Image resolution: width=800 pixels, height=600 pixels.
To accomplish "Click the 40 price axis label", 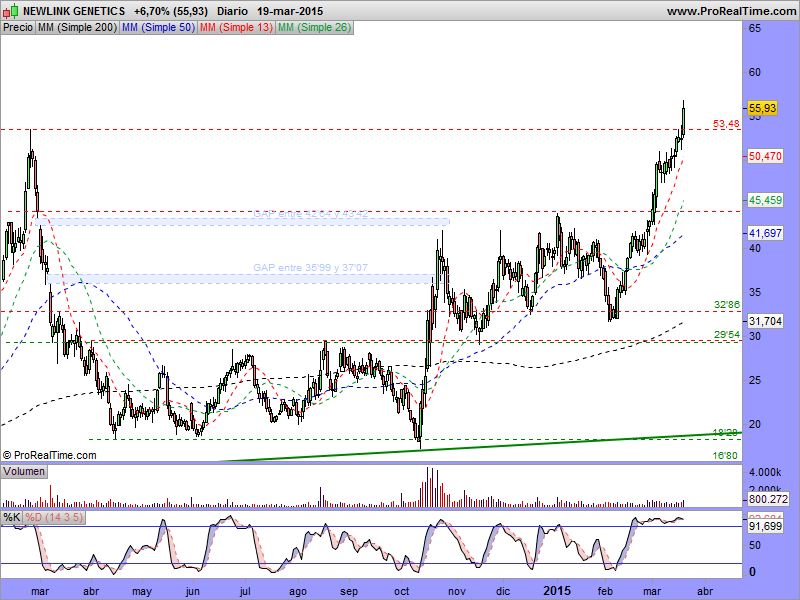I will point(754,248).
